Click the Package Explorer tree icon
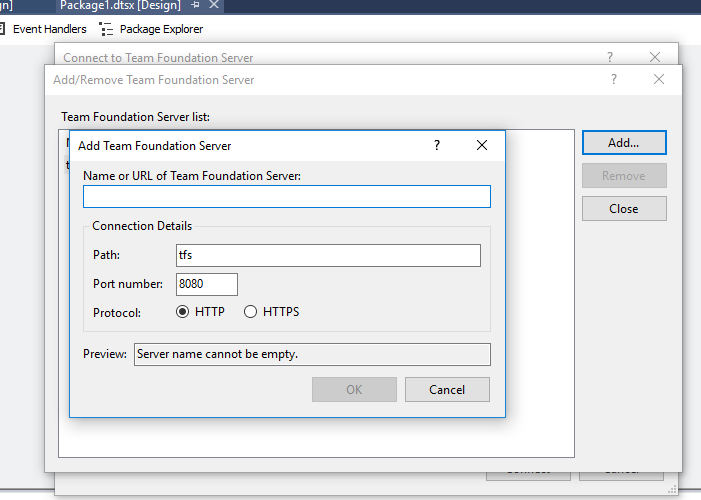 (x=106, y=29)
